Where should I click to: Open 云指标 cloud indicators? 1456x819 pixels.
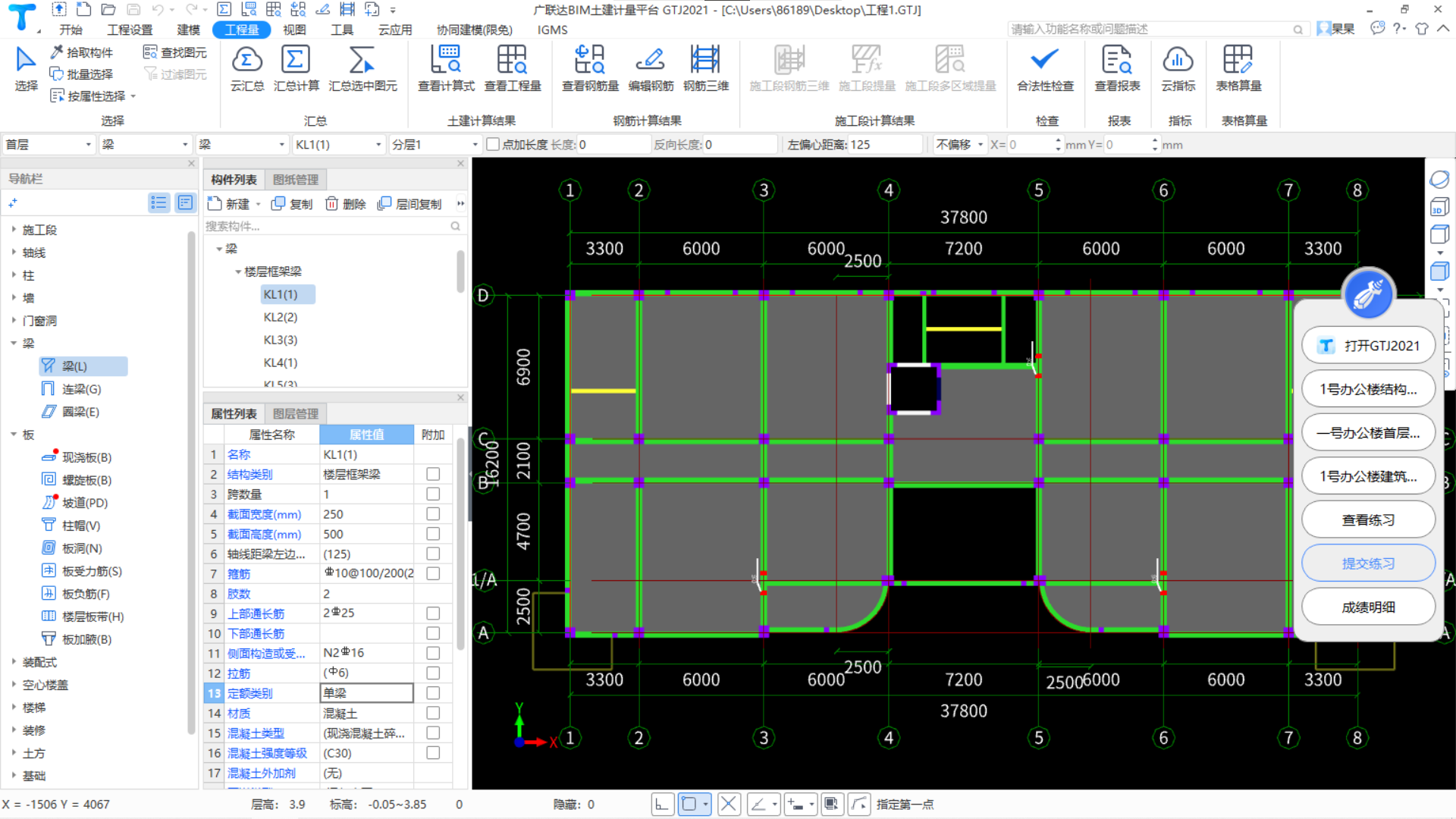click(1178, 68)
